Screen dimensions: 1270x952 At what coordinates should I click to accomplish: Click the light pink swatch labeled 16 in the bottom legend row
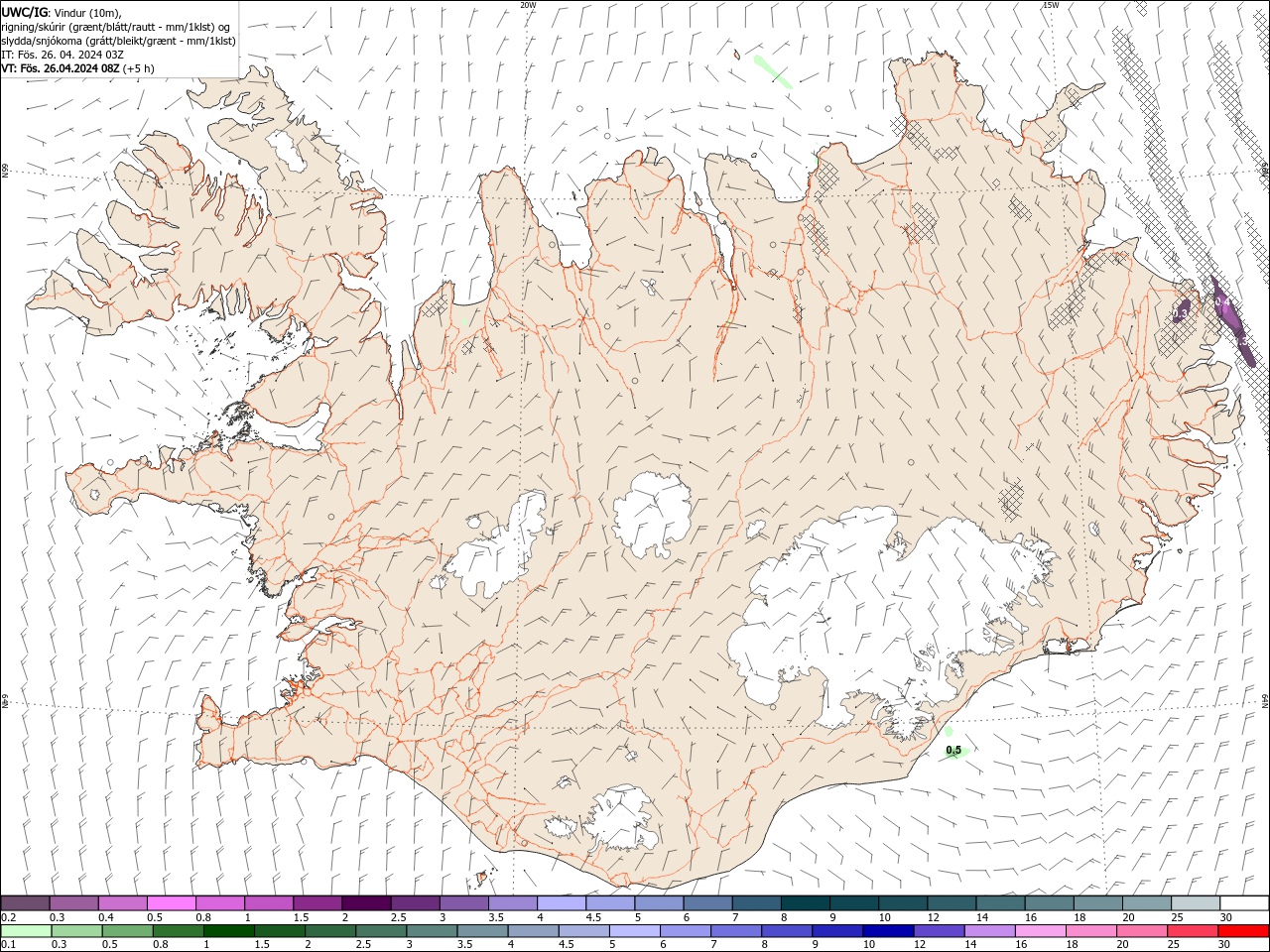[1040, 931]
